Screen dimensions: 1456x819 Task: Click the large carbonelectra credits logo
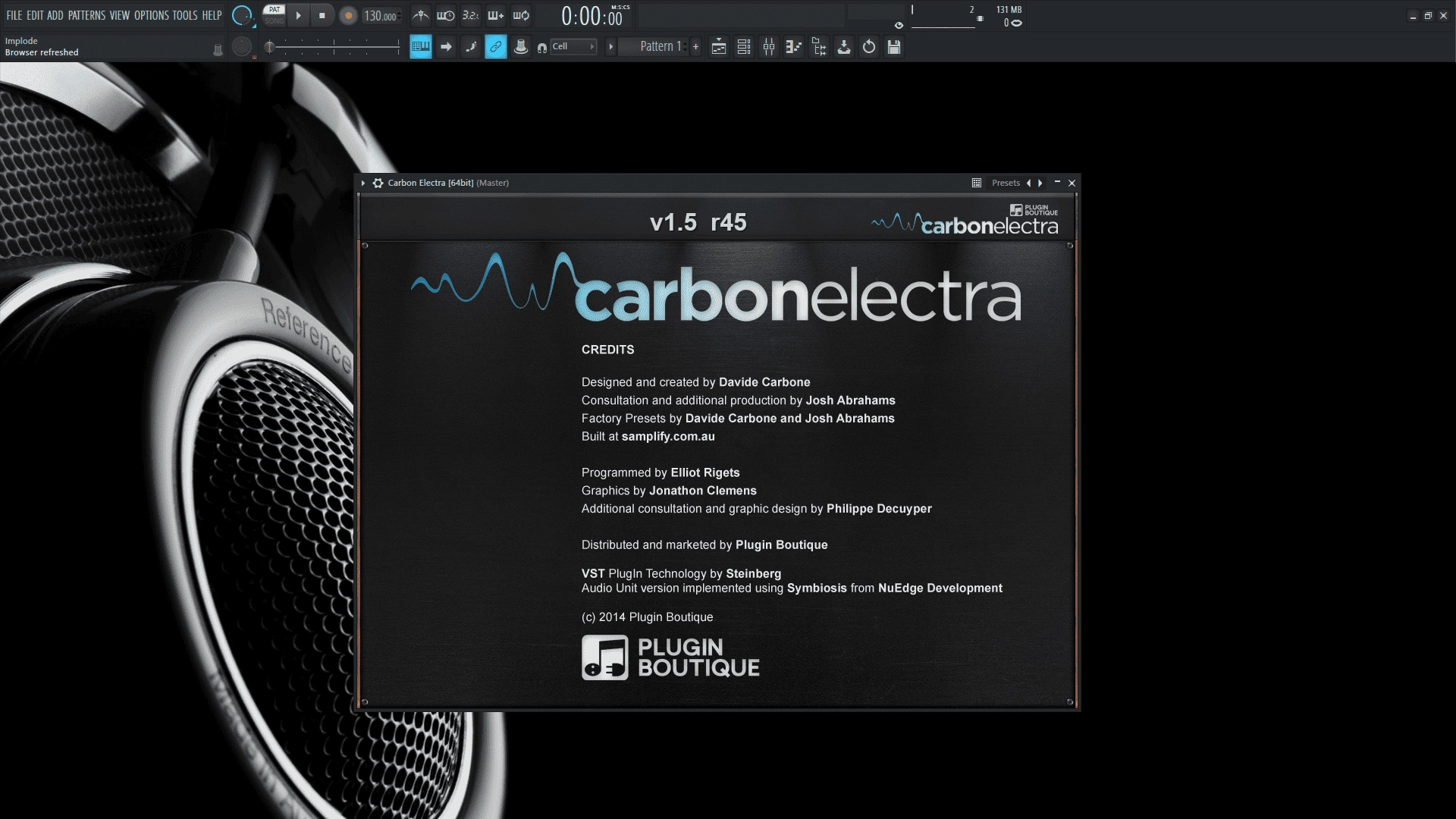coord(716,288)
